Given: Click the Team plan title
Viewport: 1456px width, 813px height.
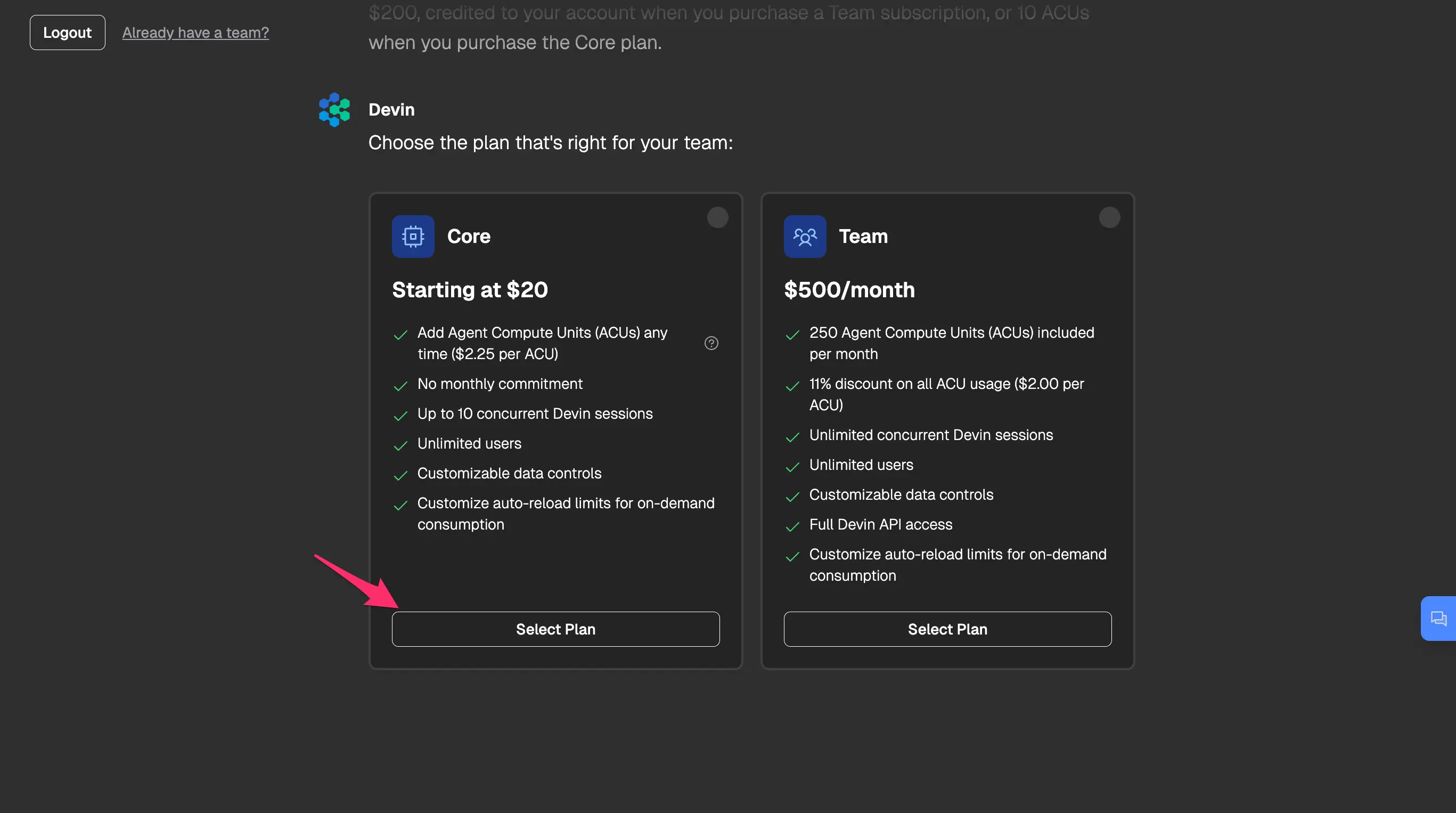Looking at the screenshot, I should 863,237.
